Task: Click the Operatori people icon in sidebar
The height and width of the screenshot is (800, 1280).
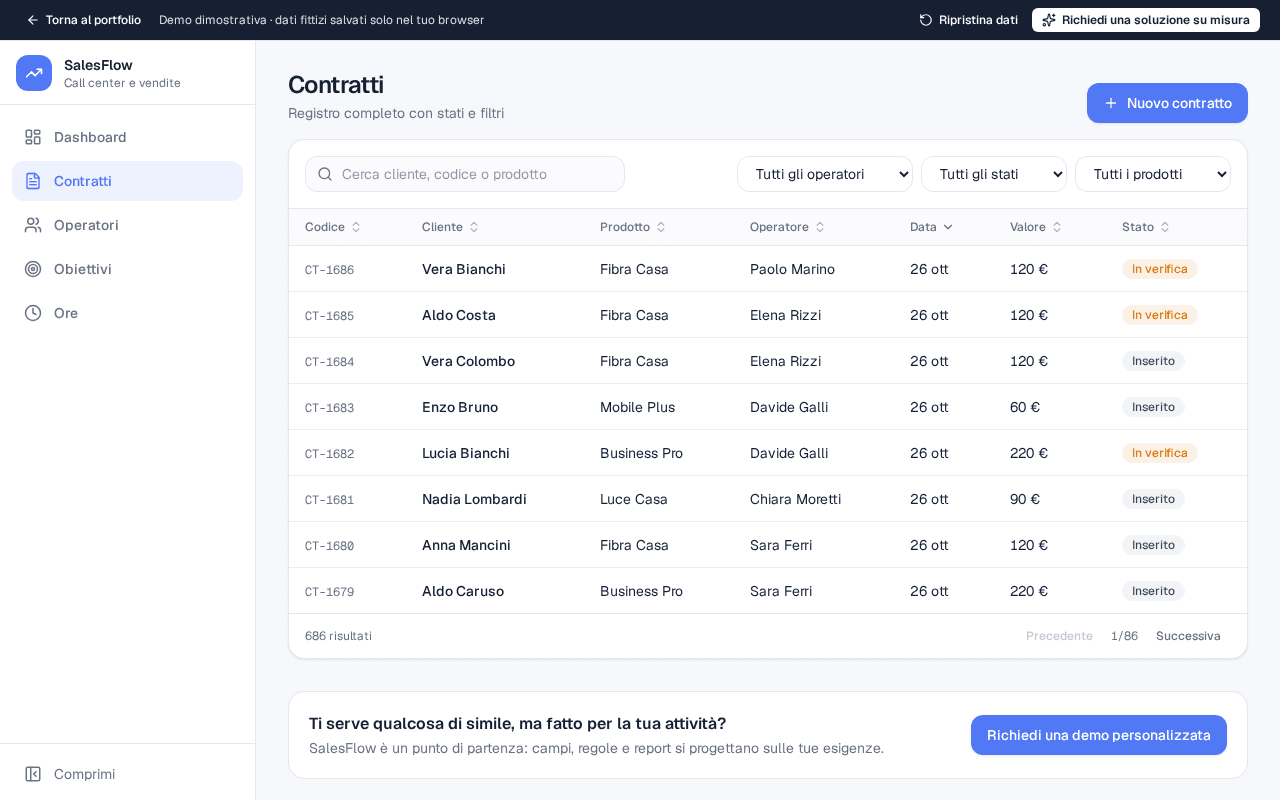Action: click(x=33, y=225)
